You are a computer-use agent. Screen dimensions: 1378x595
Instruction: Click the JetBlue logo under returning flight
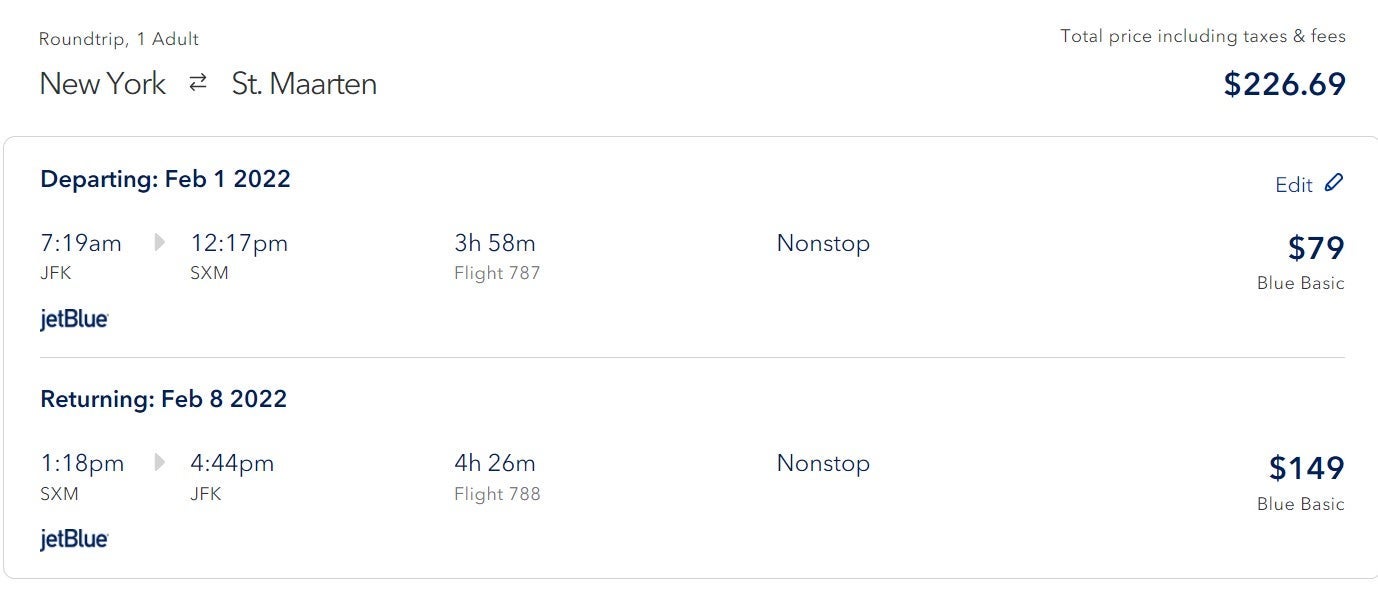(x=74, y=540)
